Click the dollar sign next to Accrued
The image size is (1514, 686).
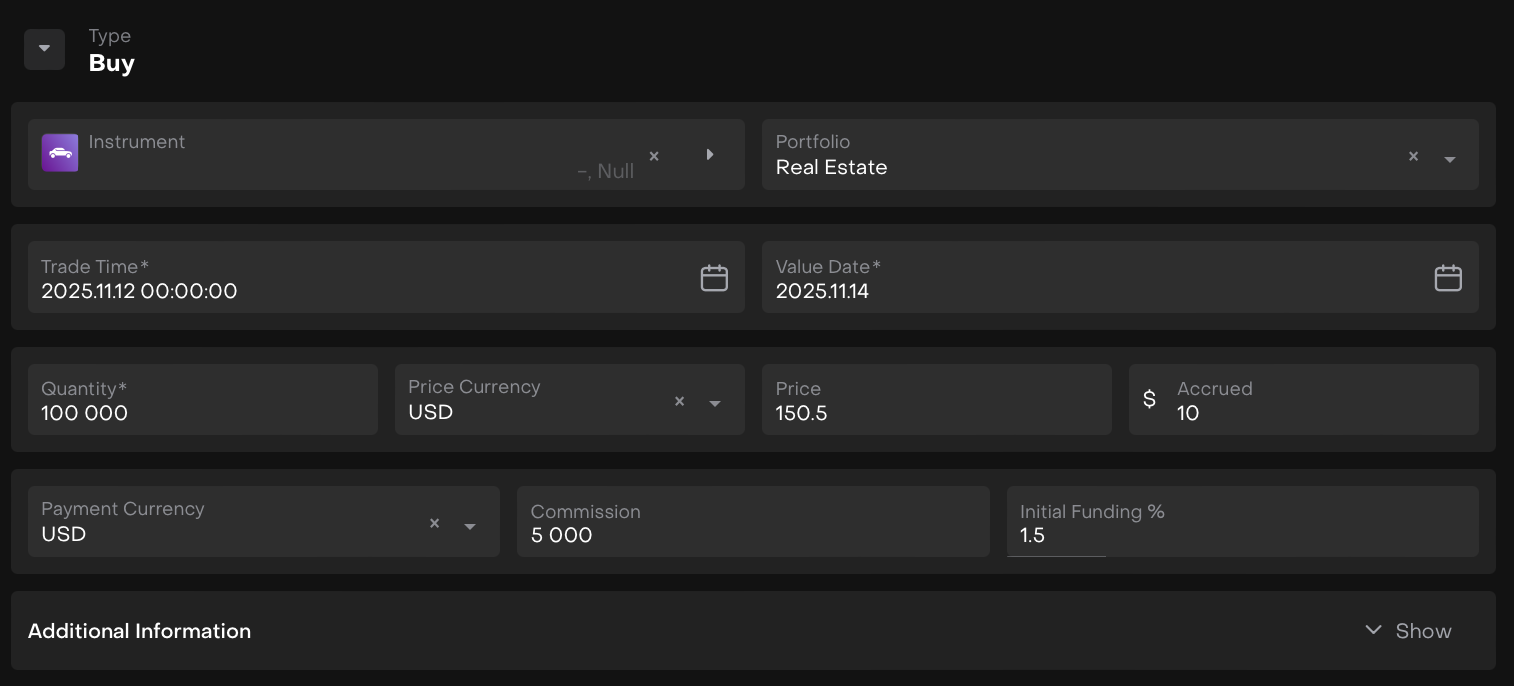pyautogui.click(x=1149, y=400)
